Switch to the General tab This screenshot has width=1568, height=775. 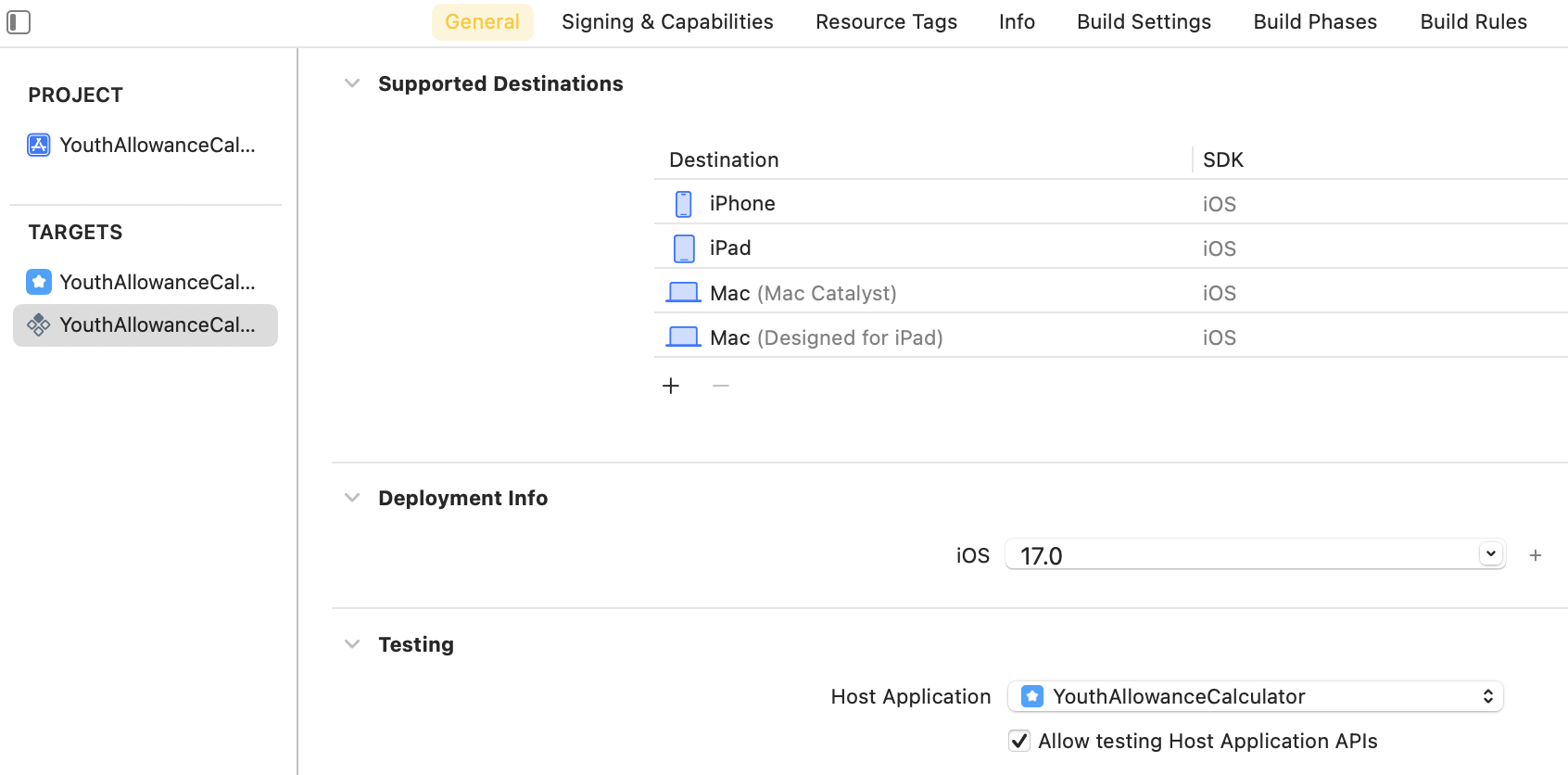483,22
